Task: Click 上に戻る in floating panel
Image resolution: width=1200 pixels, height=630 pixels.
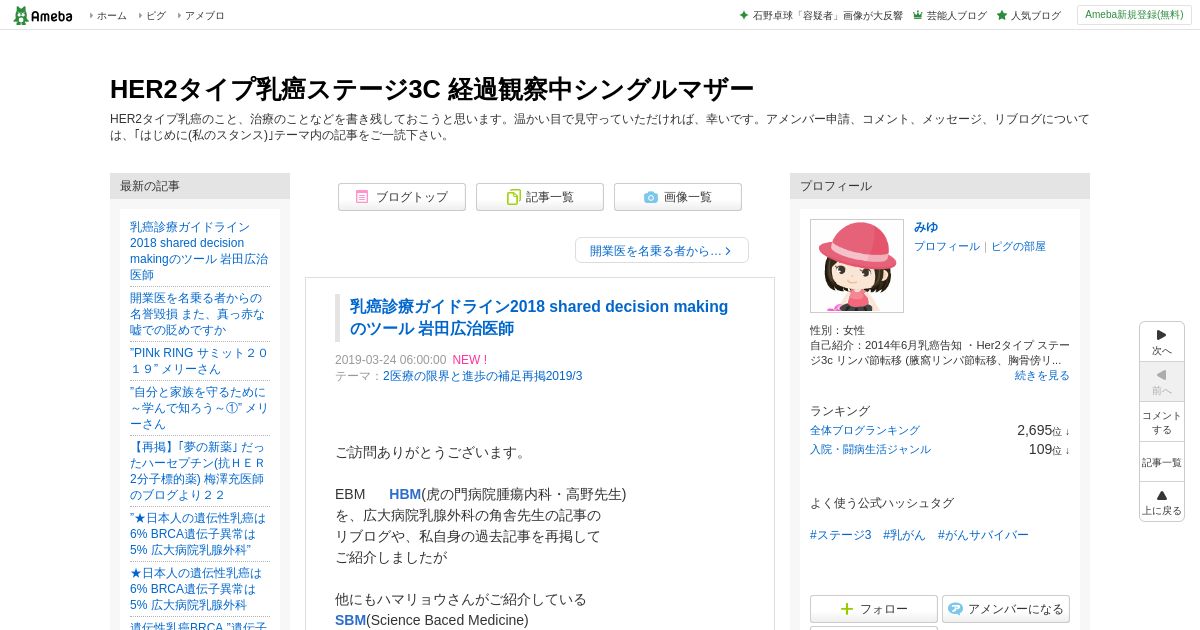Action: [x=1162, y=502]
